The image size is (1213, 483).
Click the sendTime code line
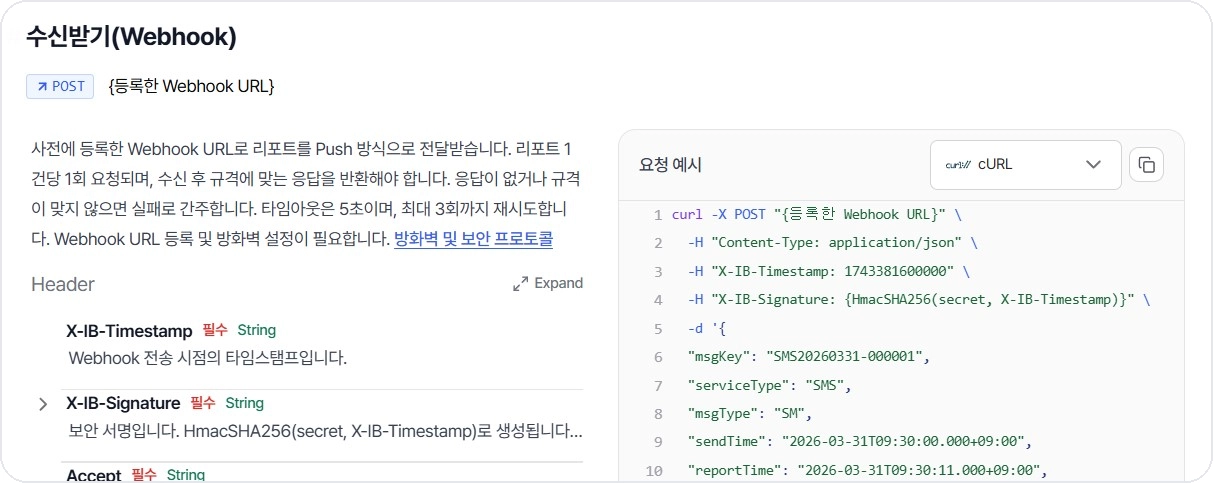(x=859, y=441)
